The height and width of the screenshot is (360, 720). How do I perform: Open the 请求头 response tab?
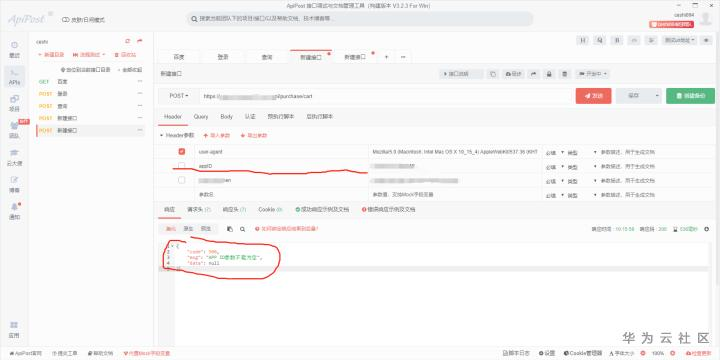[198, 209]
